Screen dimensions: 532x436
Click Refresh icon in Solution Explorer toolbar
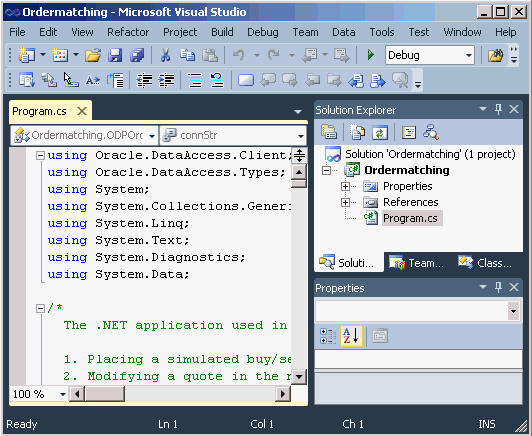380,132
